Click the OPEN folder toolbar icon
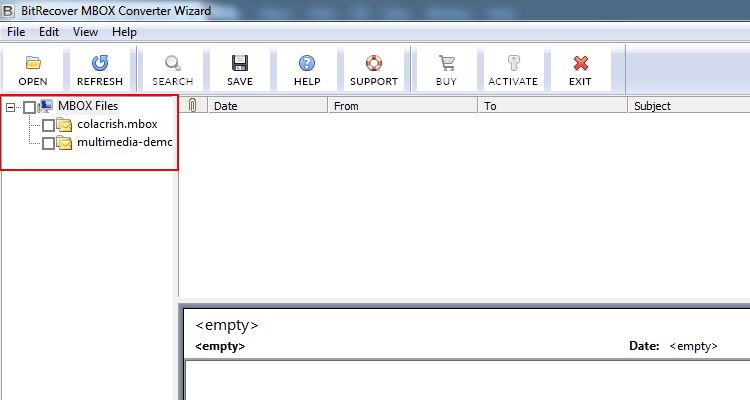Image resolution: width=750 pixels, height=400 pixels. [x=33, y=63]
